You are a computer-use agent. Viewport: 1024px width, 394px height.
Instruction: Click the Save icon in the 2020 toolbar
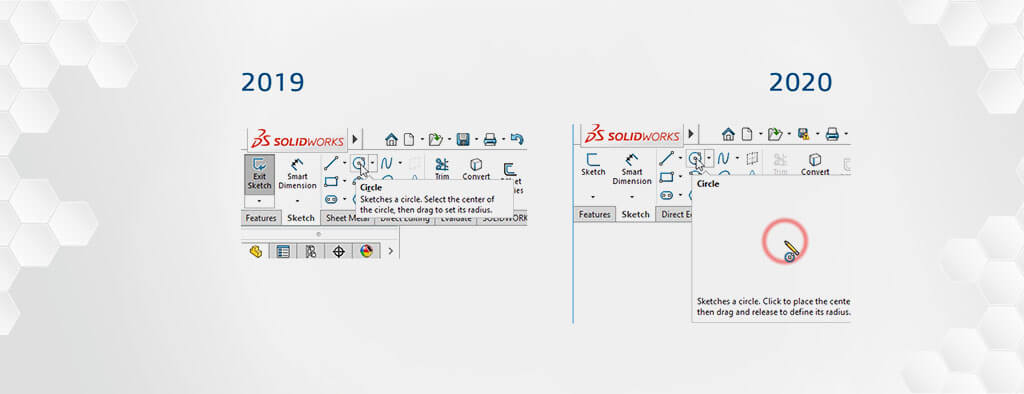[803, 135]
